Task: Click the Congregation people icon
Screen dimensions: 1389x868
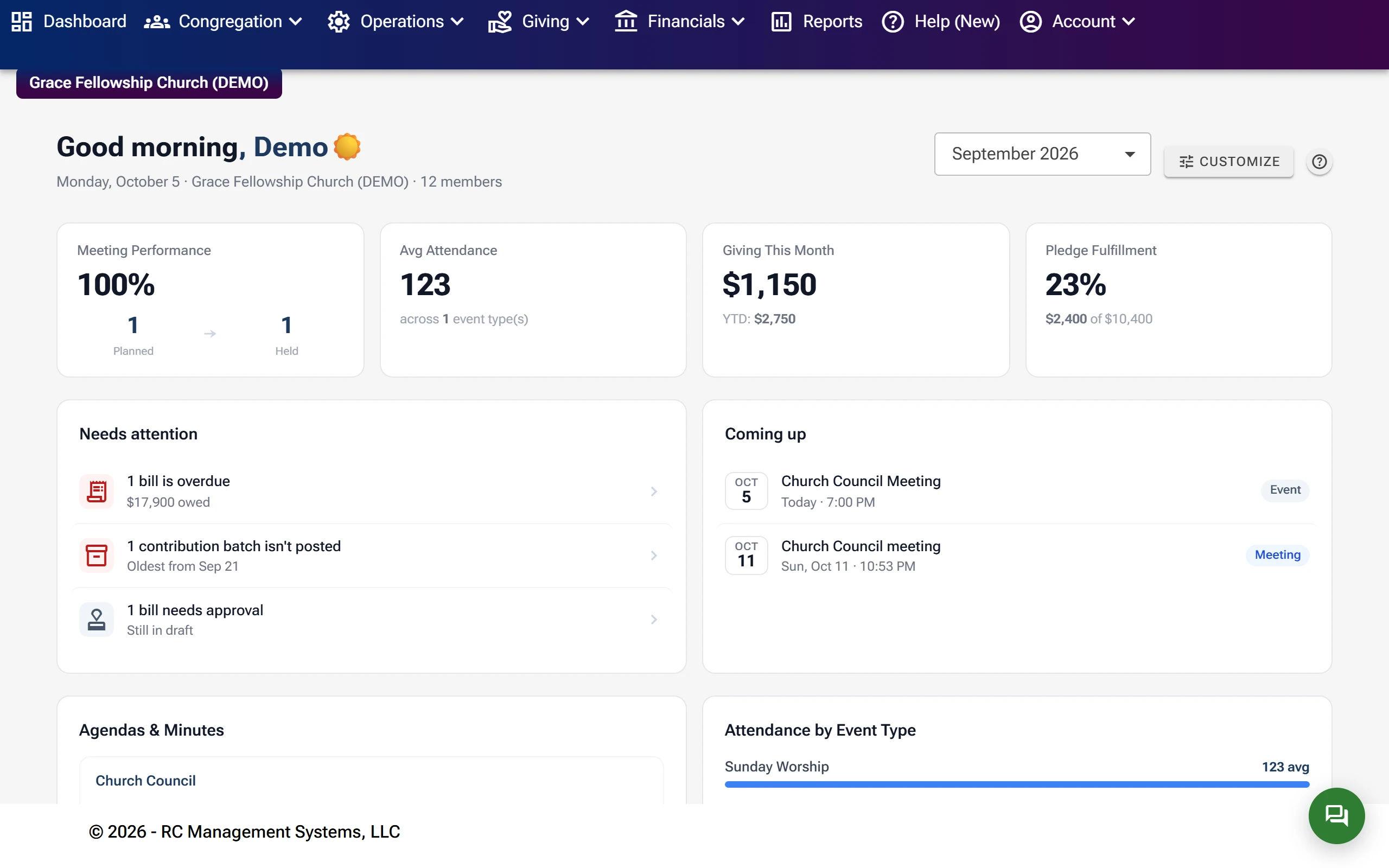Action: click(x=157, y=22)
